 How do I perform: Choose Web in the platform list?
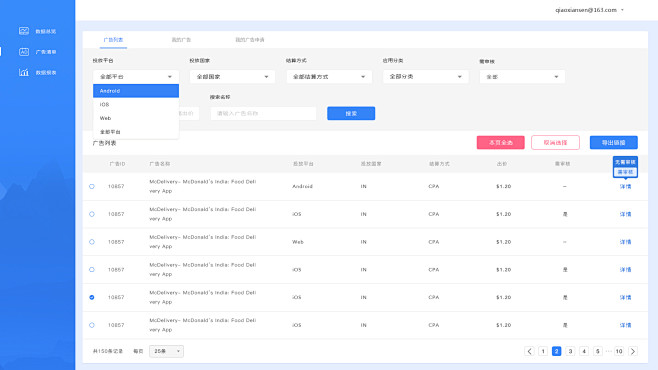[x=136, y=118]
